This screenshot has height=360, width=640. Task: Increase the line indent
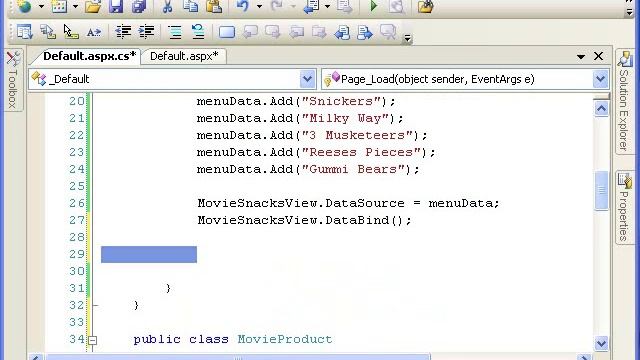146,32
